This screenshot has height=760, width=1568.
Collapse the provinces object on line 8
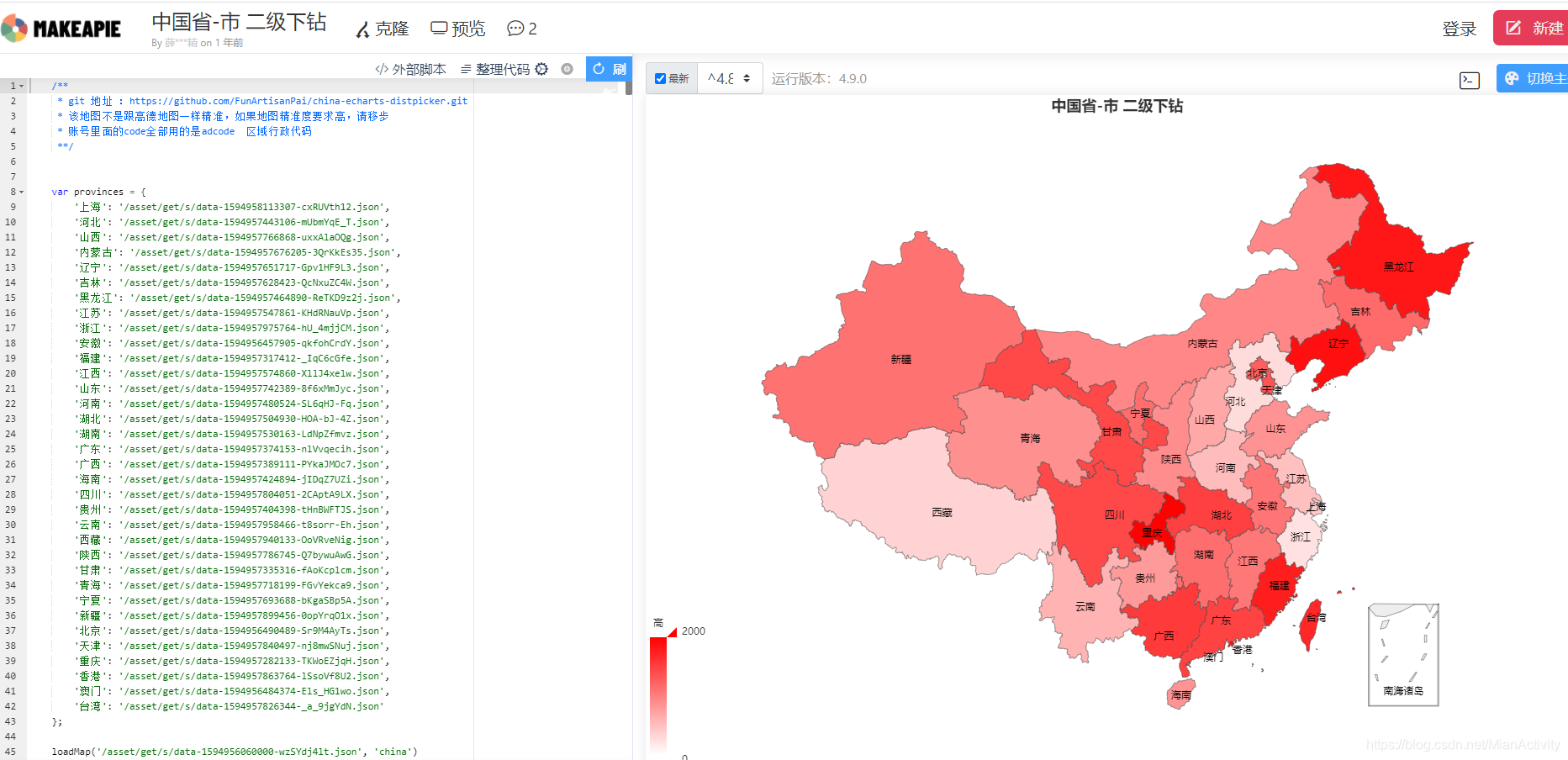[x=20, y=192]
